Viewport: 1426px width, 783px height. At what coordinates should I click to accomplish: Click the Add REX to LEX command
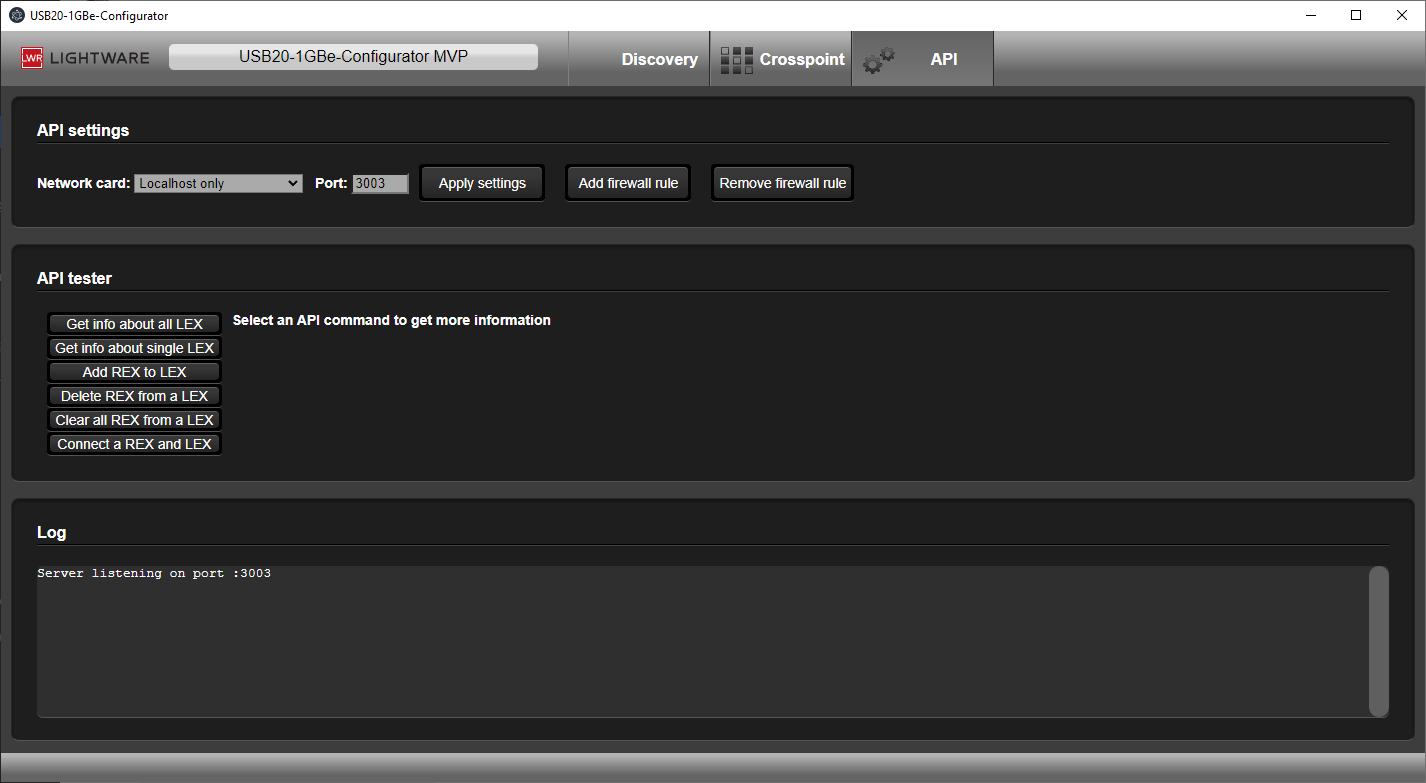coord(134,372)
